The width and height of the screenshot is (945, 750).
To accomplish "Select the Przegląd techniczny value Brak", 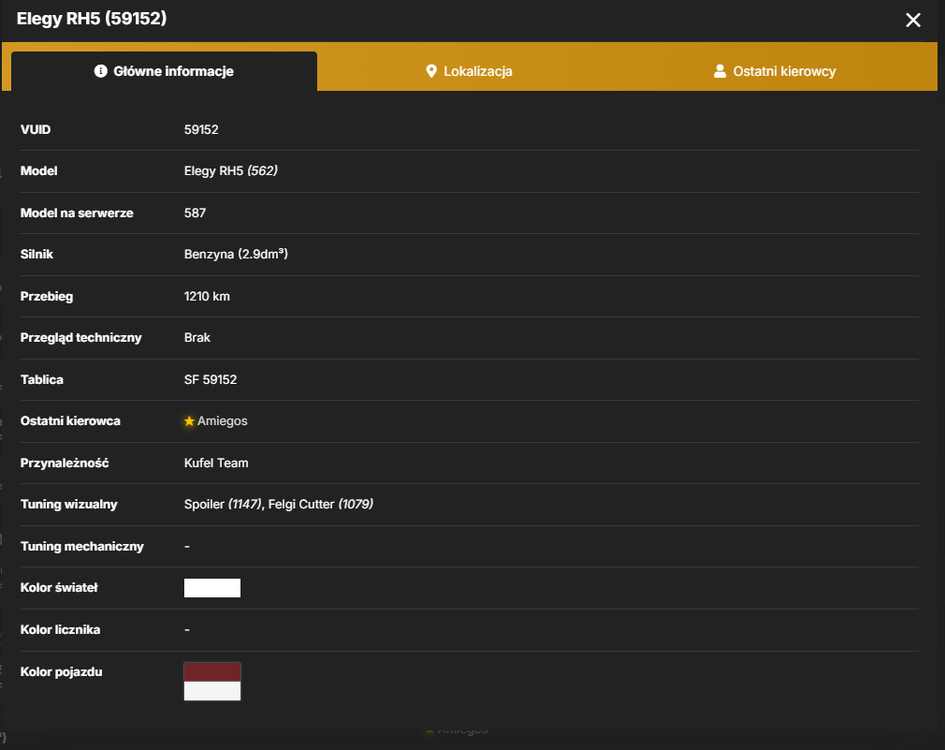I will [x=197, y=338].
